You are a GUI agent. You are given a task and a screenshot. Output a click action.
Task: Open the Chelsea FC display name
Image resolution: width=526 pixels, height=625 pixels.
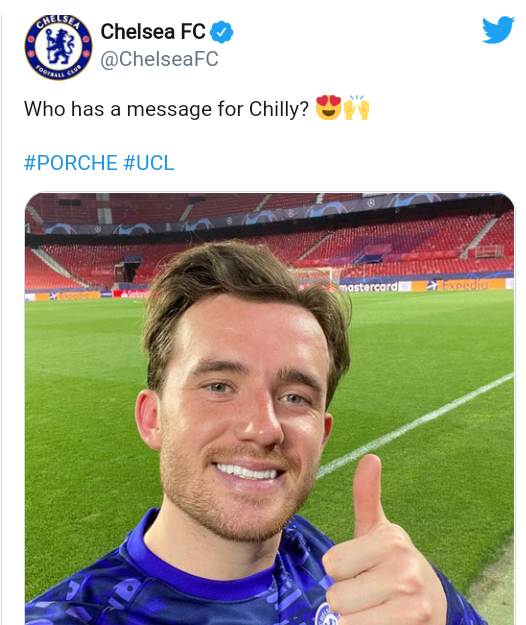coord(153,31)
